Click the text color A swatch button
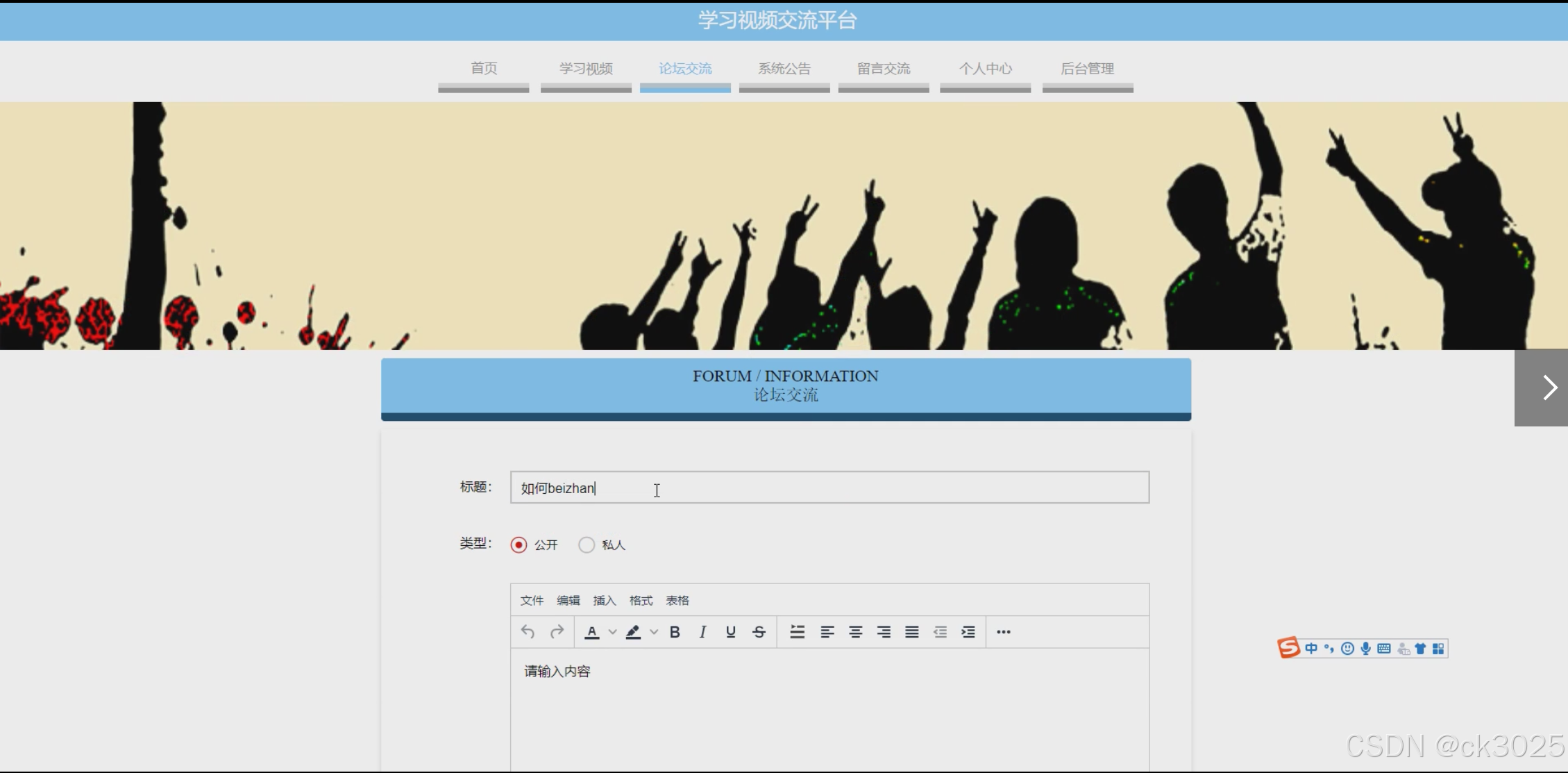 pos(592,632)
